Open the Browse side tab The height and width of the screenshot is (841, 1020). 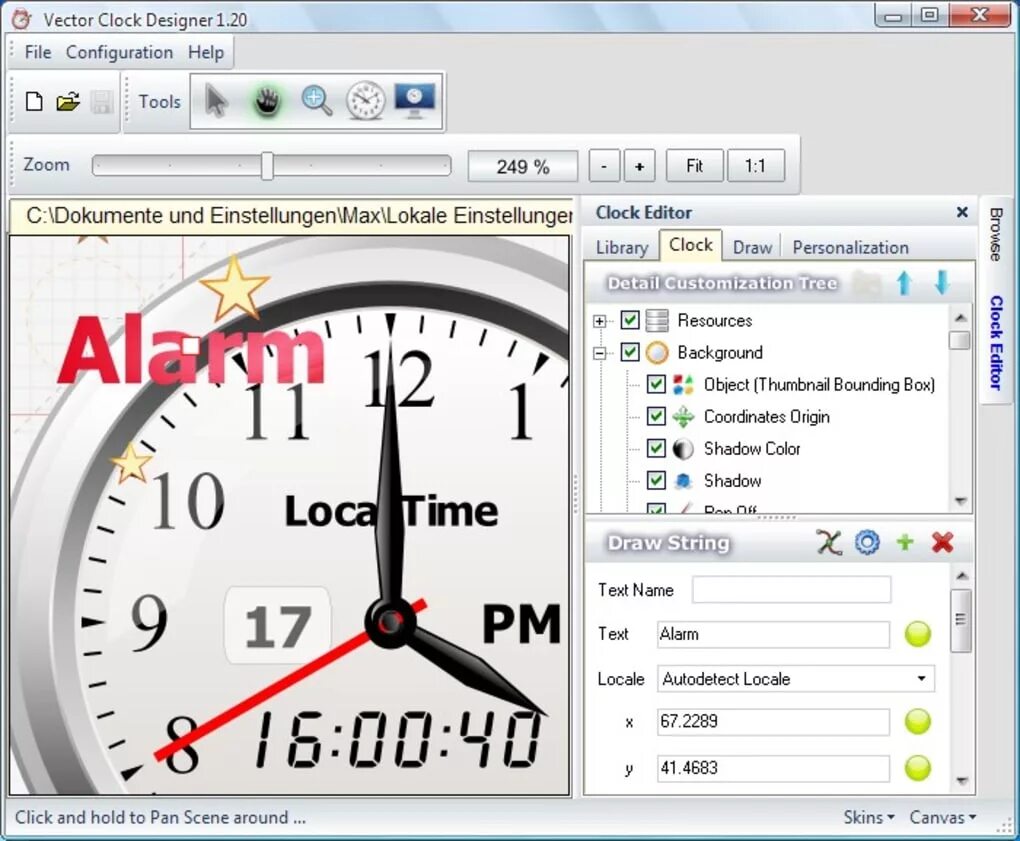click(x=996, y=234)
